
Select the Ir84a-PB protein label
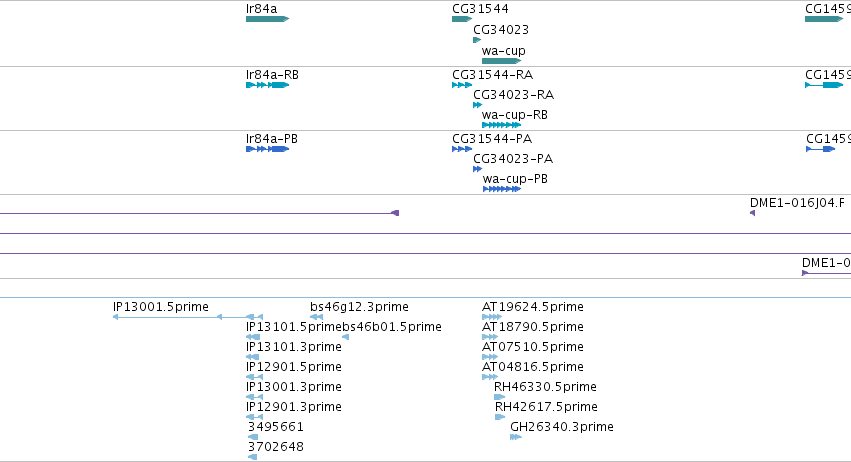click(x=271, y=139)
